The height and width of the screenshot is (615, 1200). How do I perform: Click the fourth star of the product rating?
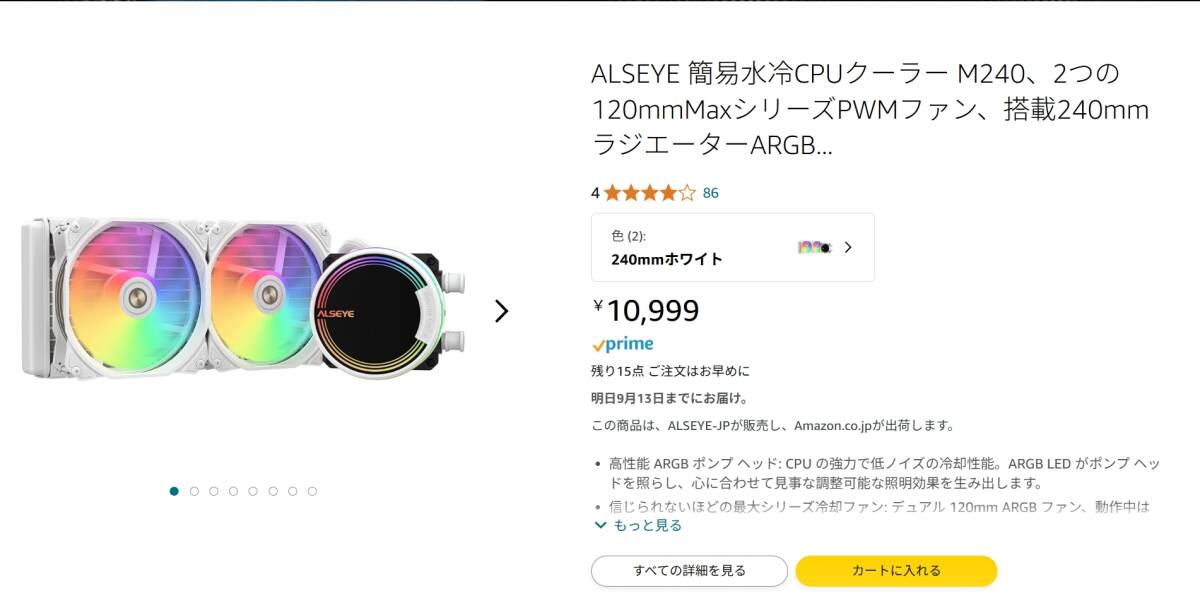pyautogui.click(x=669, y=192)
